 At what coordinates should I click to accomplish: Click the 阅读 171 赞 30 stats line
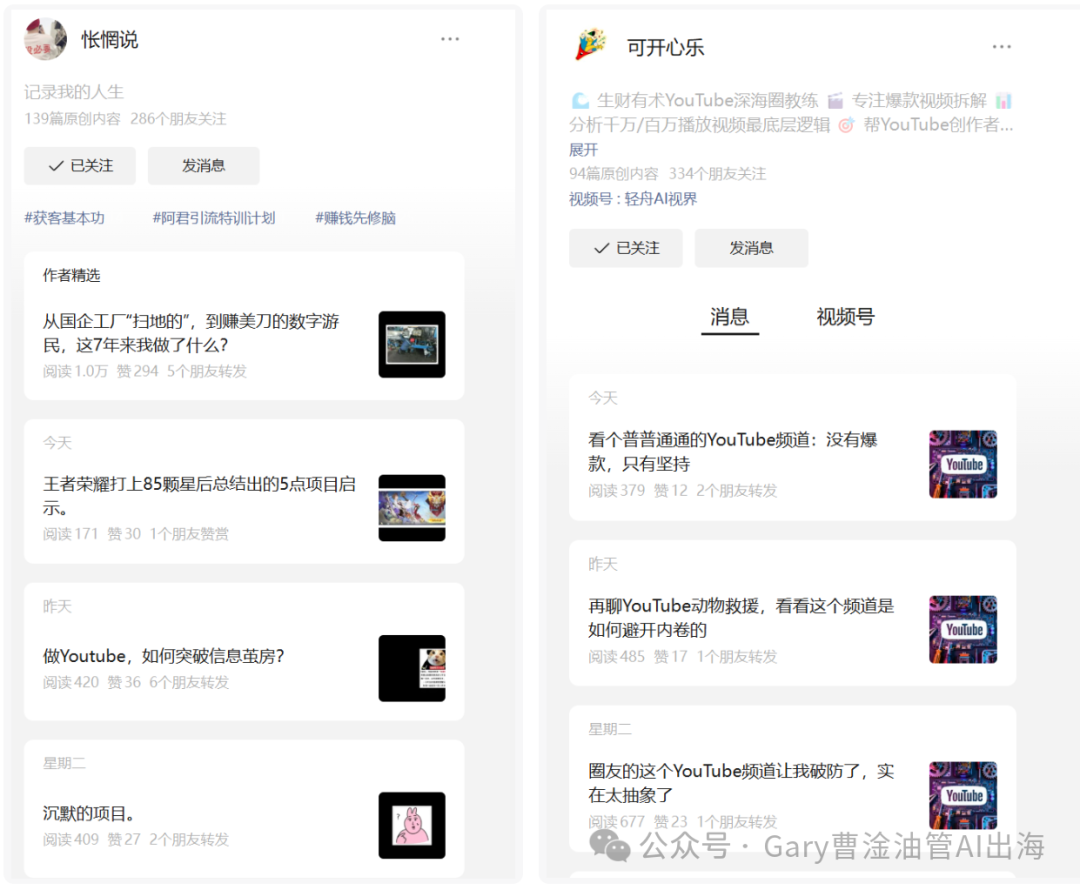tap(136, 534)
